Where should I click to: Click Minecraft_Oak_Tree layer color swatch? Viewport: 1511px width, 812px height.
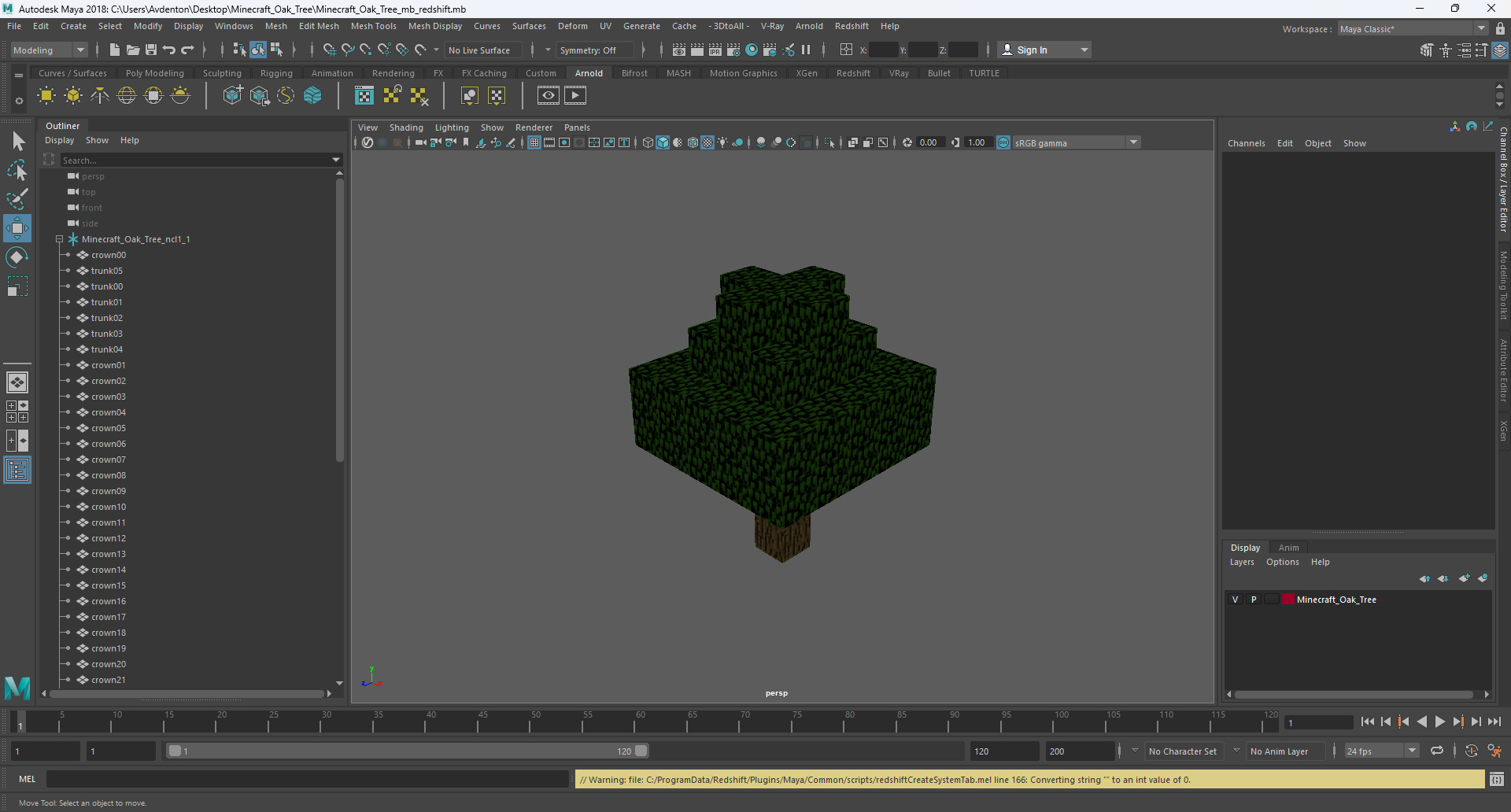[1288, 600]
